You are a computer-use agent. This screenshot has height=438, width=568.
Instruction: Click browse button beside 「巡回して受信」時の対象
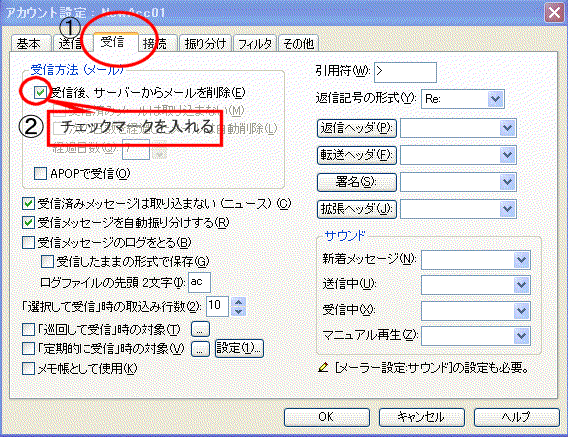coord(200,329)
